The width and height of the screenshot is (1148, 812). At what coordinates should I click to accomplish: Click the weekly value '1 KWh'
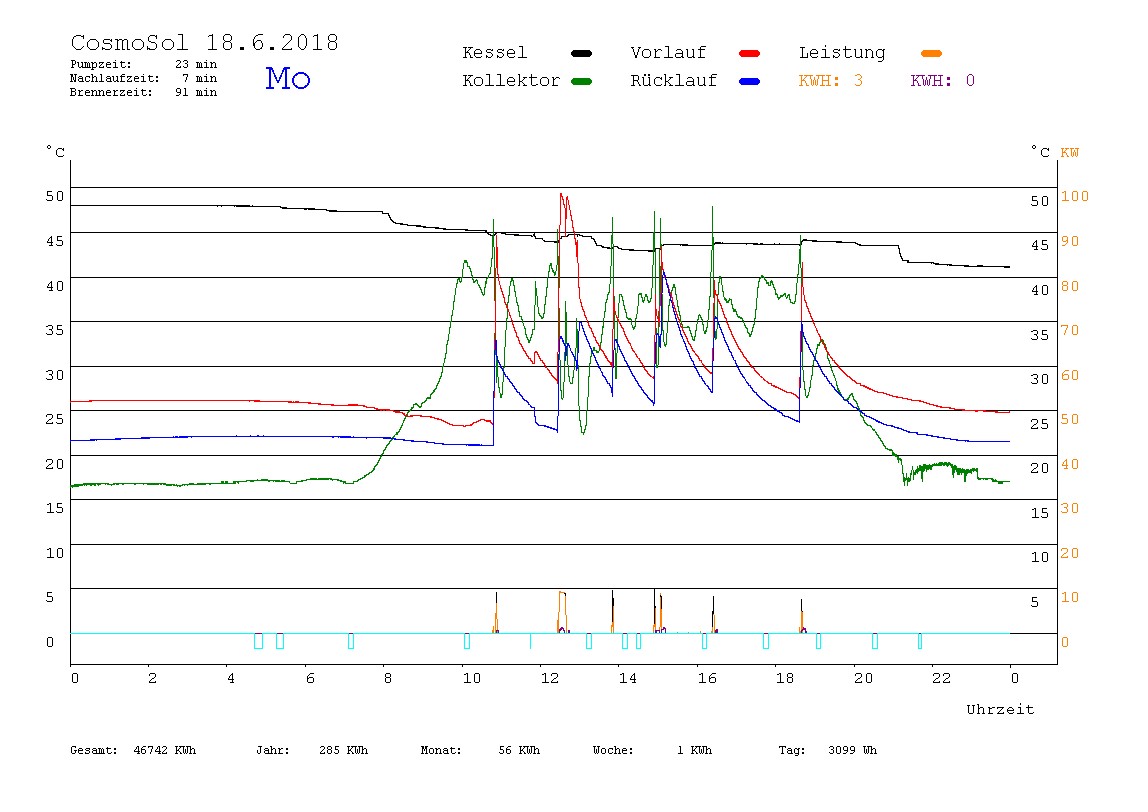pyautogui.click(x=695, y=750)
